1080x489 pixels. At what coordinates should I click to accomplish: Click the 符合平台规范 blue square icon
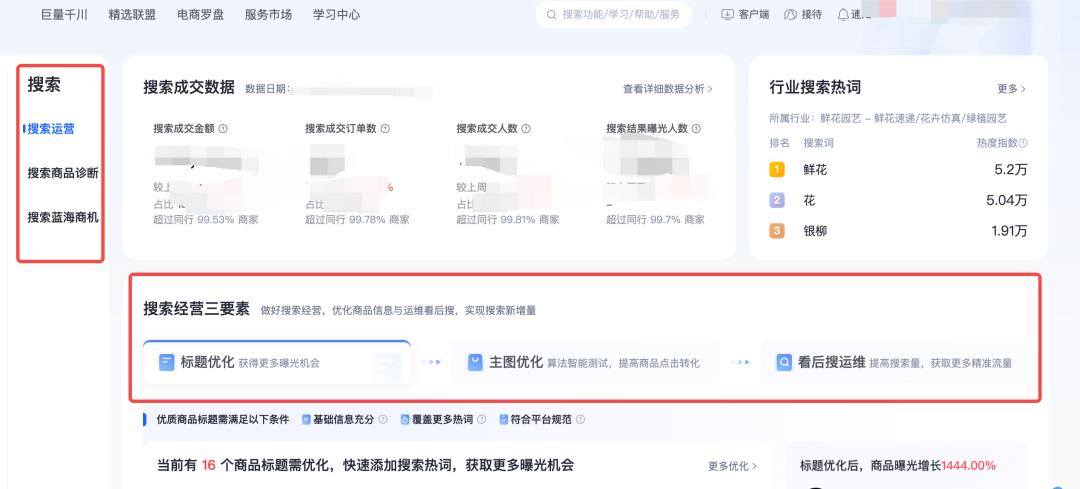[x=504, y=419]
